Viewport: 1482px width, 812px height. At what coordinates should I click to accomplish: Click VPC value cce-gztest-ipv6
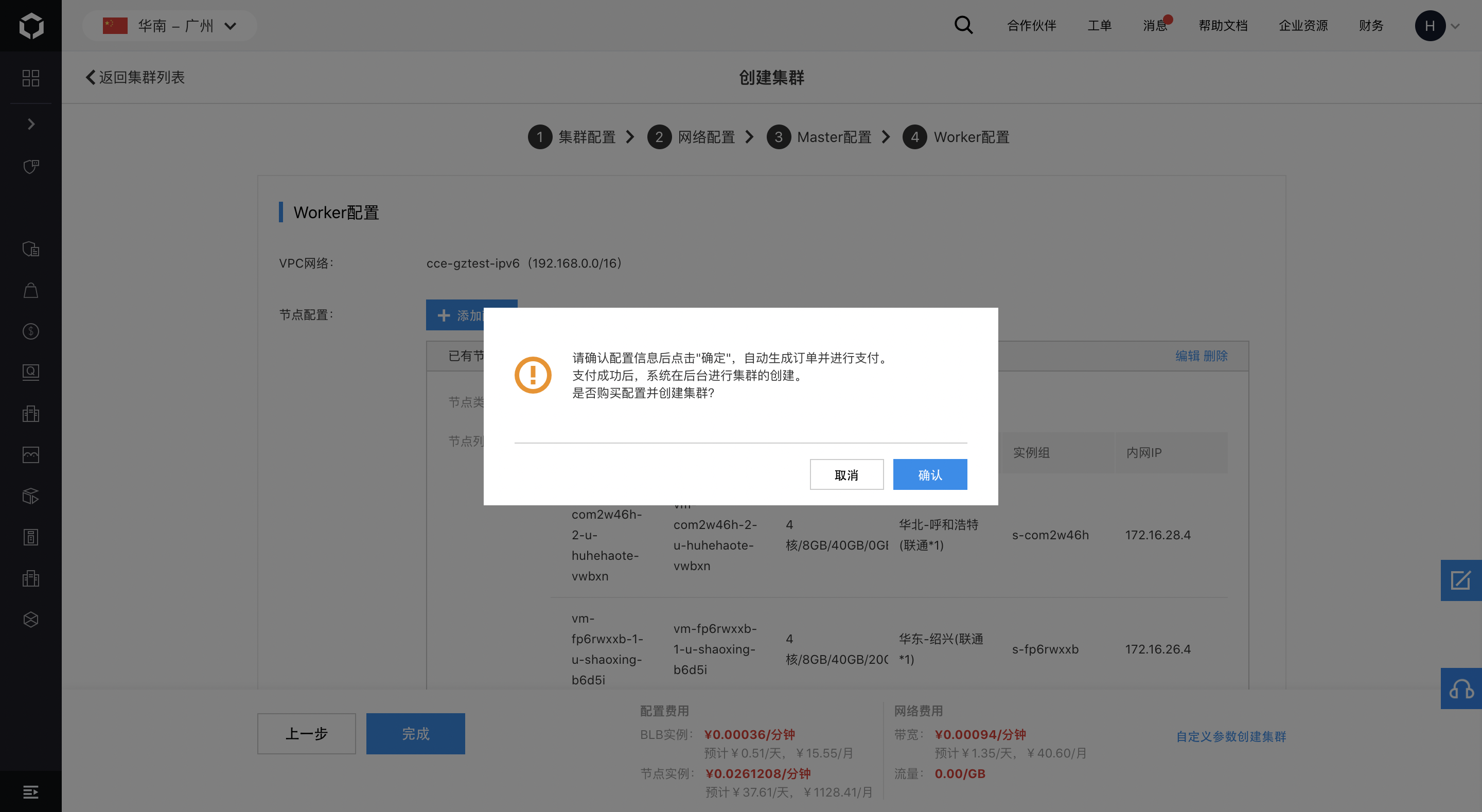(x=473, y=263)
